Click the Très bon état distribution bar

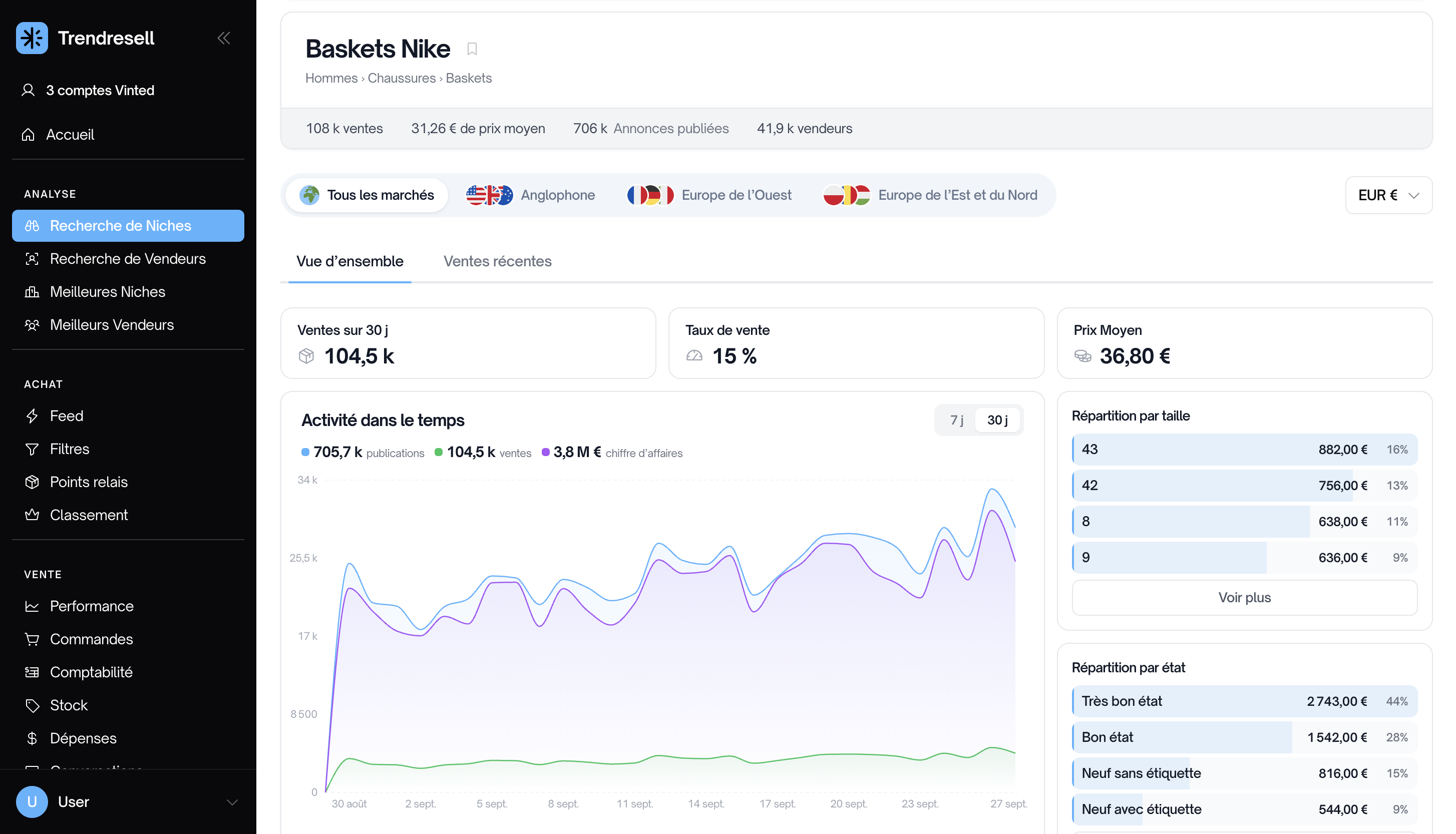click(x=1244, y=701)
